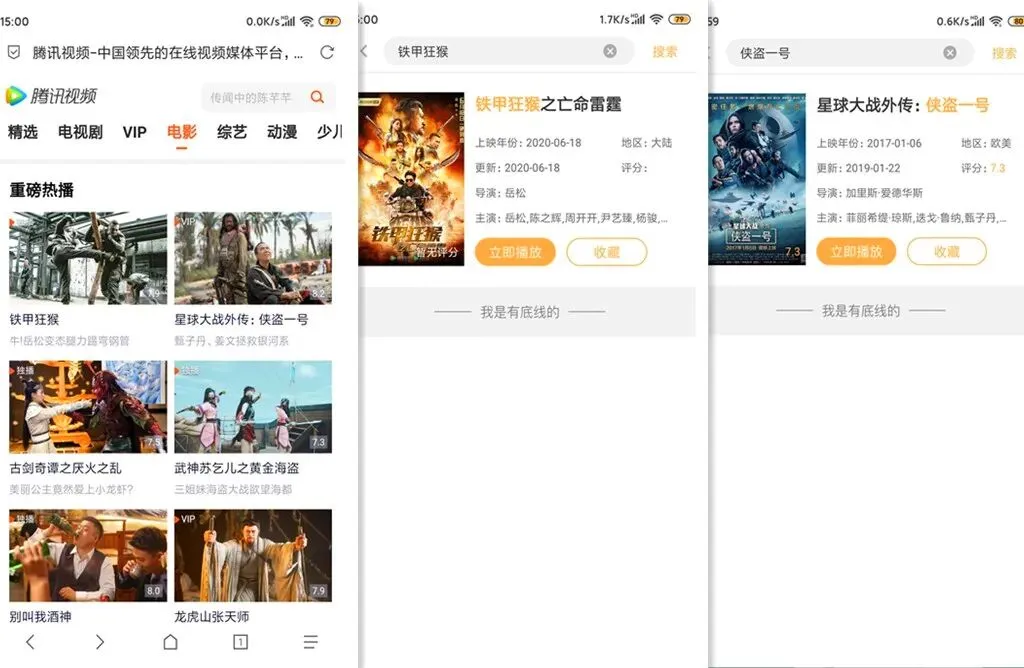Tap the 导演: 加里斯·爱德华斯 line
This screenshot has height=668, width=1024.
(x=869, y=193)
